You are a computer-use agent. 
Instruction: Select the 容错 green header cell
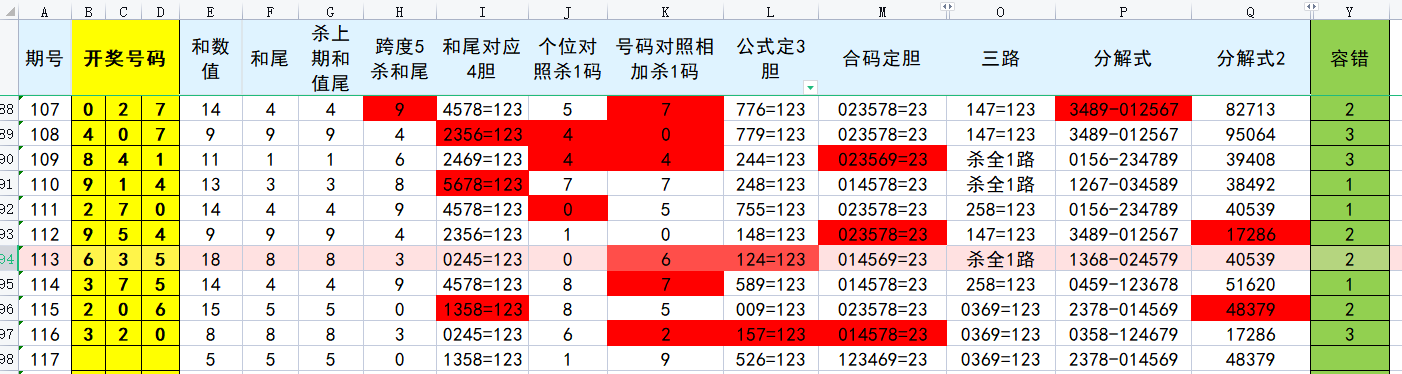pyautogui.click(x=1349, y=57)
